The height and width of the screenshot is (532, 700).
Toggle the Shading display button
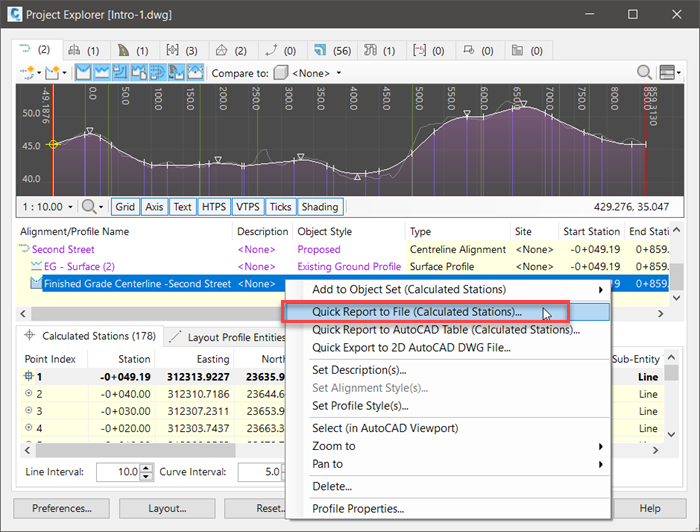[320, 207]
